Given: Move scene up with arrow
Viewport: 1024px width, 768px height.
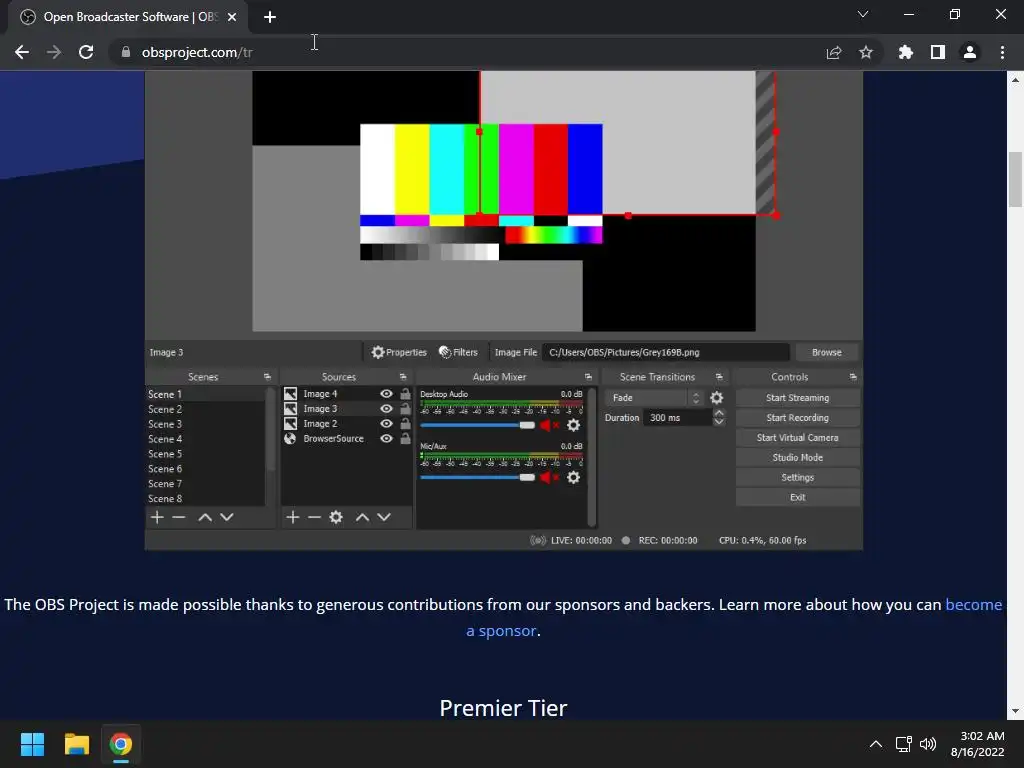Looking at the screenshot, I should [205, 517].
